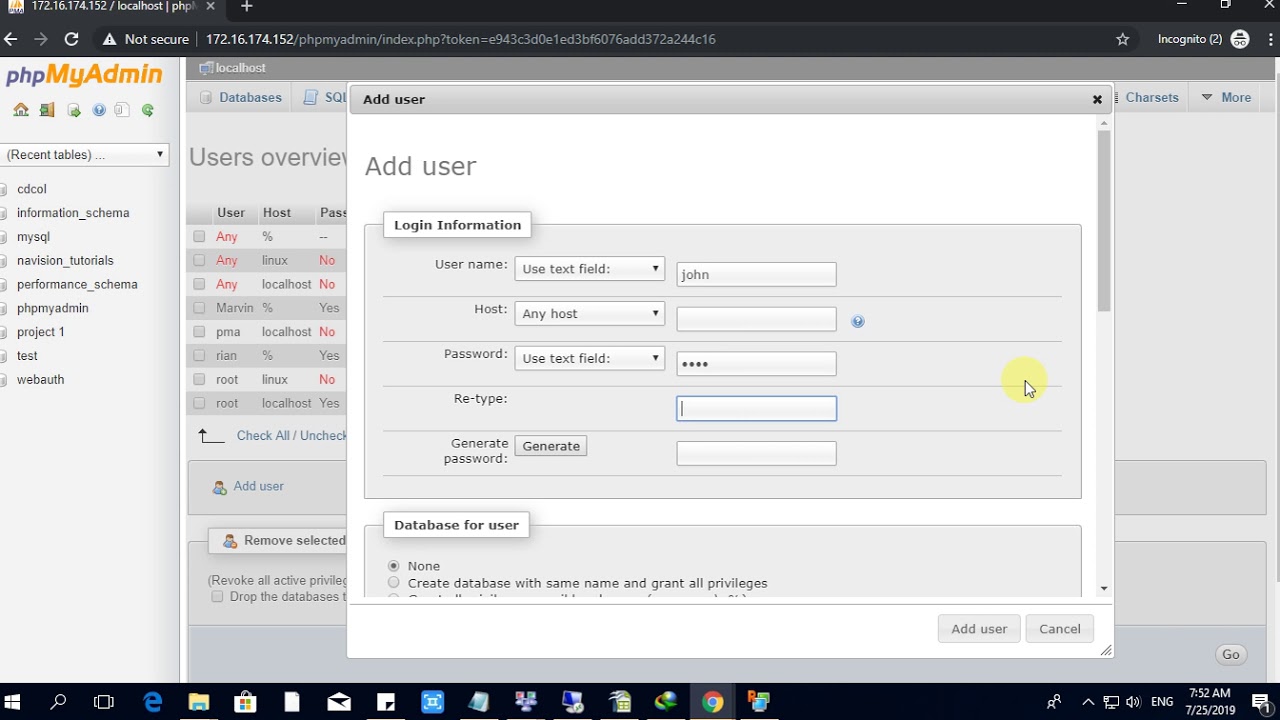Open the navision_tutorials database

click(x=65, y=261)
